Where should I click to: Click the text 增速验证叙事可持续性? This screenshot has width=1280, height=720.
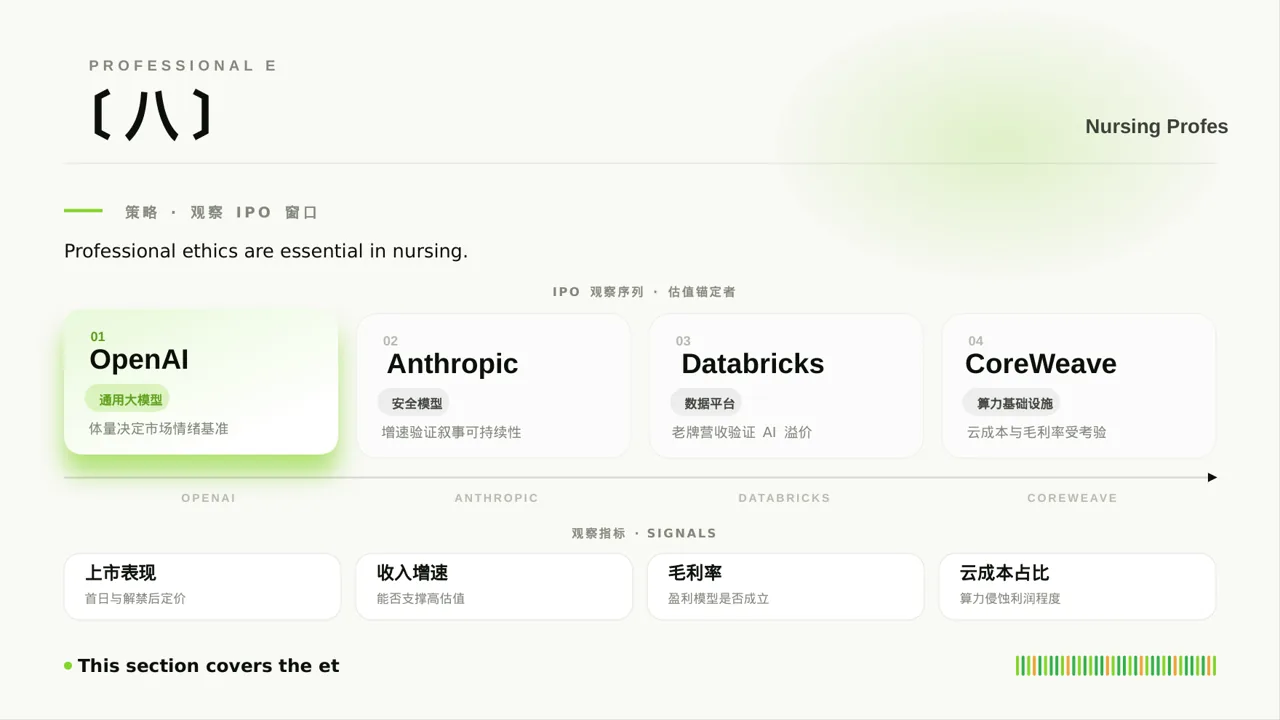(452, 433)
